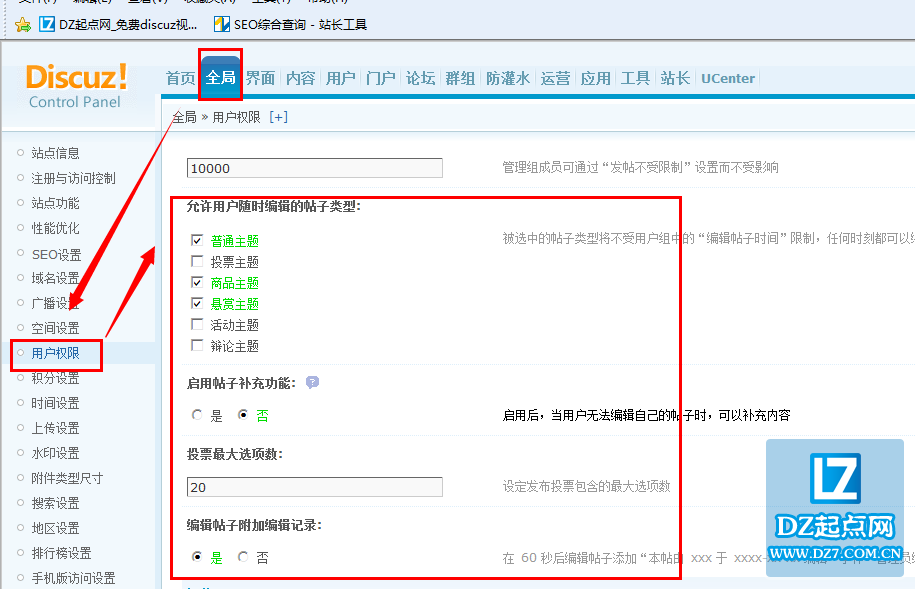Viewport: 915px width, 589px height.
Task: Open 站点信息 in the sidebar
Action: tap(55, 153)
